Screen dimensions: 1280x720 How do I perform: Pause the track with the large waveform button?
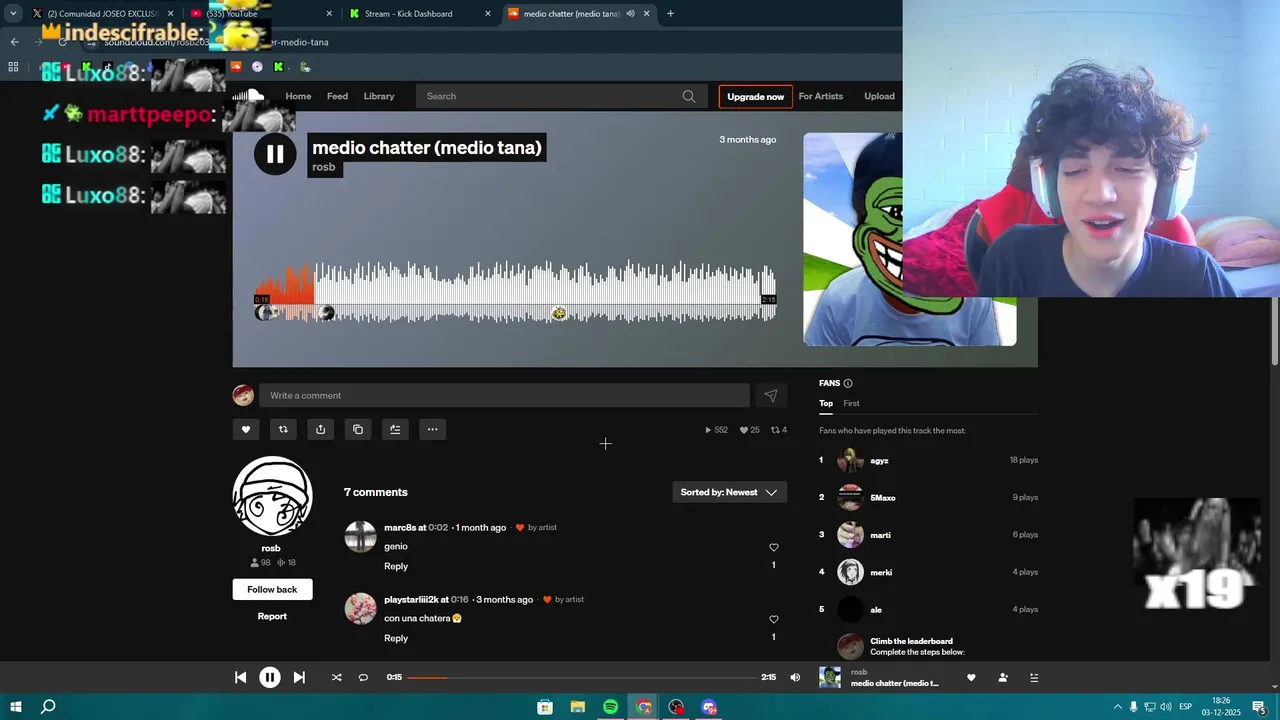(275, 154)
